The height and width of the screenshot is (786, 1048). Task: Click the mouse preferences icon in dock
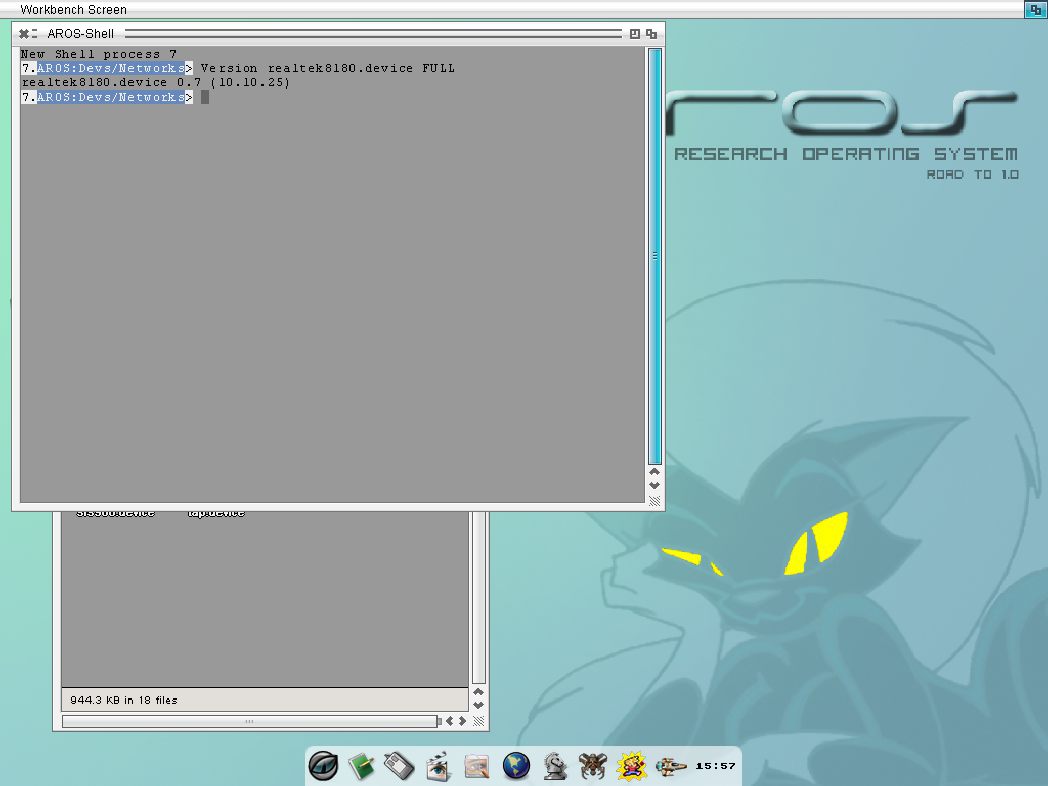(x=399, y=766)
